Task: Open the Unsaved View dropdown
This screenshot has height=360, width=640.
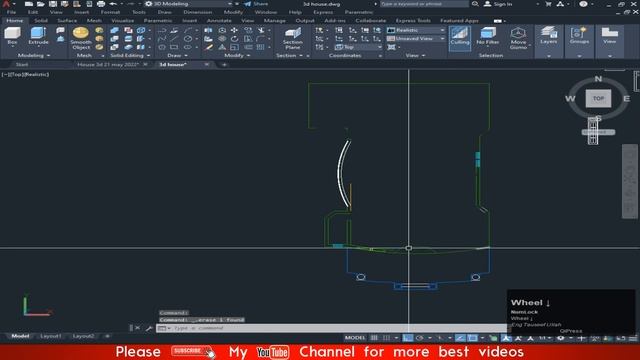Action: tap(416, 38)
